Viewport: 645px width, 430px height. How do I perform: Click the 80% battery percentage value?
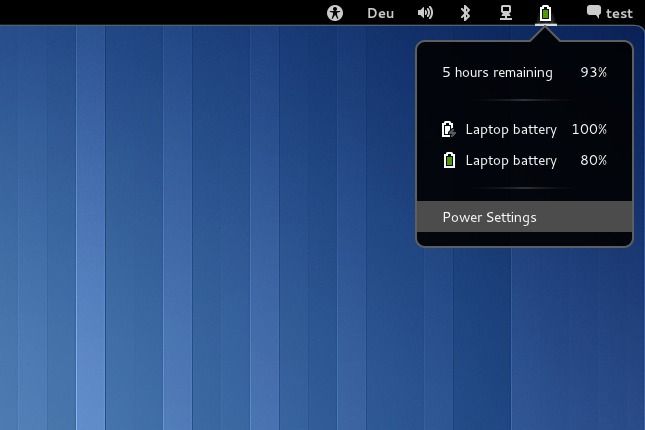[x=593, y=160]
